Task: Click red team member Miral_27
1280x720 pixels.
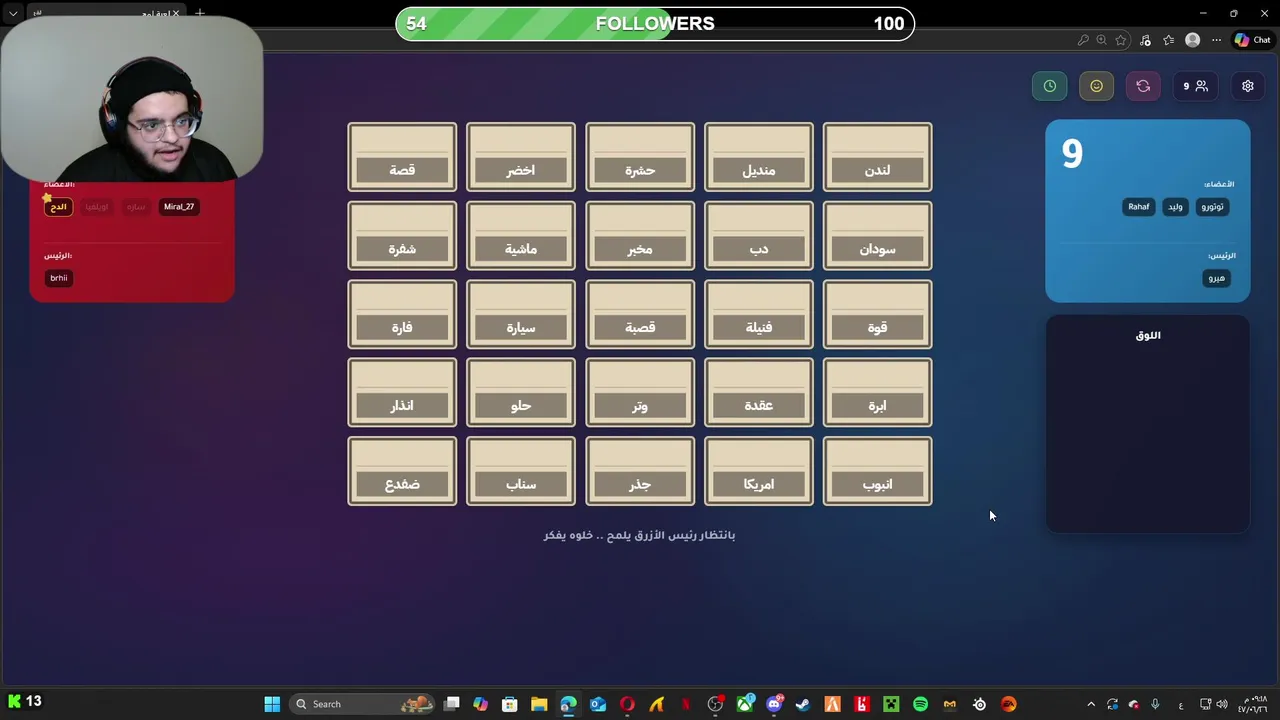Action: (179, 206)
